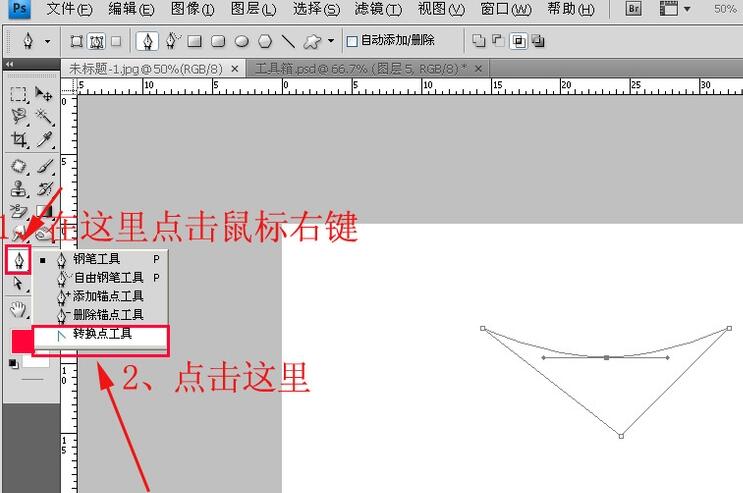Select the Path Selection arrow tool

click(x=18, y=283)
